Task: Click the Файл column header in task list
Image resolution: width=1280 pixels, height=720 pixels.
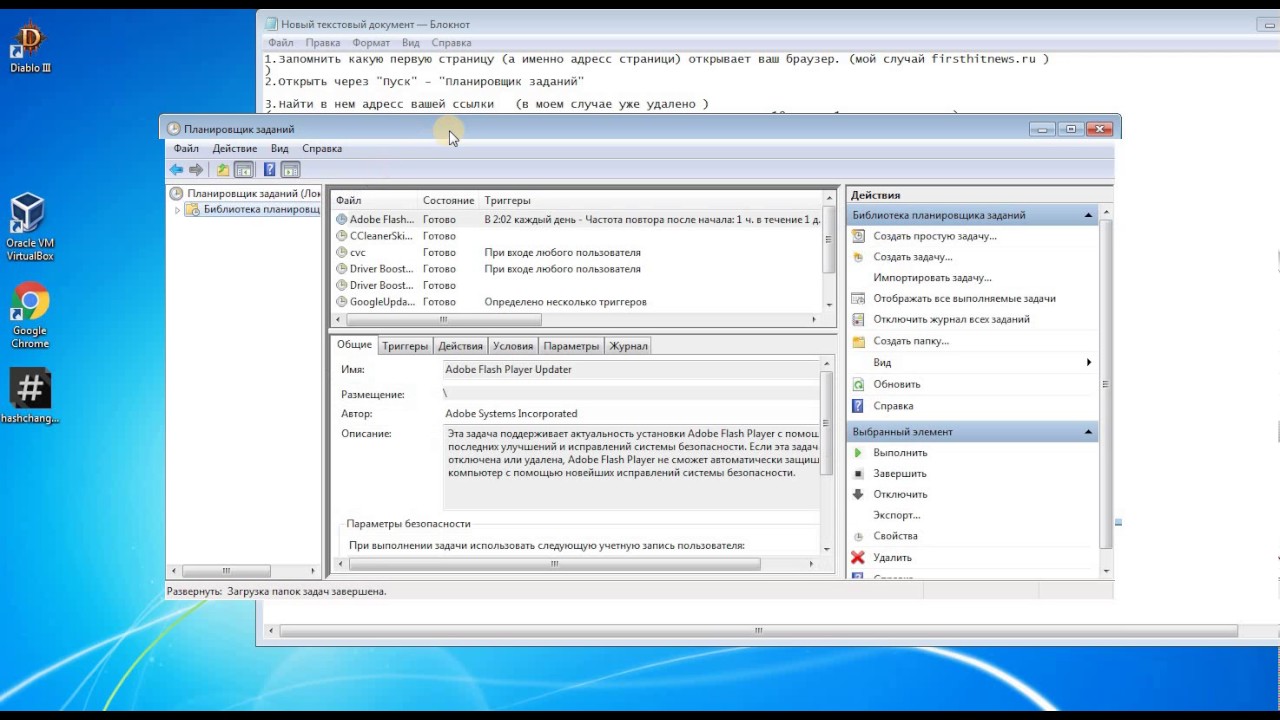Action: pyautogui.click(x=375, y=201)
